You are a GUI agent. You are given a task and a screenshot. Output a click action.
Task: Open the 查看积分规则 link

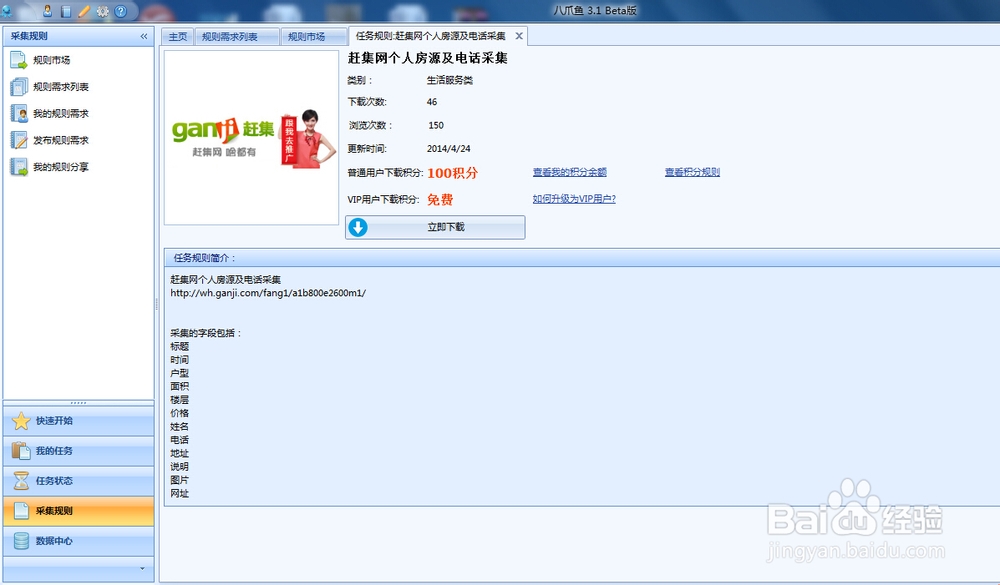coord(692,172)
